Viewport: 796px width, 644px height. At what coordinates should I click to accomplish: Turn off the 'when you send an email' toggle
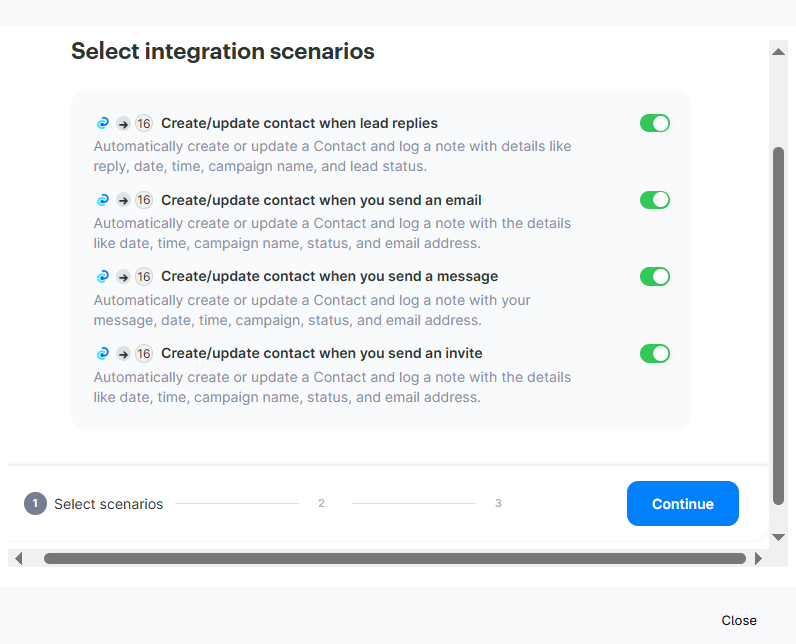pos(655,200)
